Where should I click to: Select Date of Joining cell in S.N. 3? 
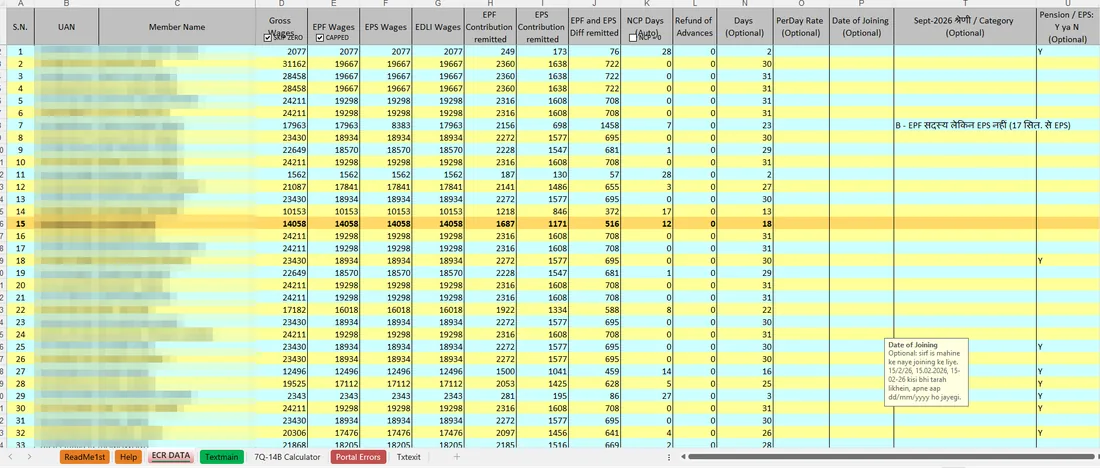(861, 76)
